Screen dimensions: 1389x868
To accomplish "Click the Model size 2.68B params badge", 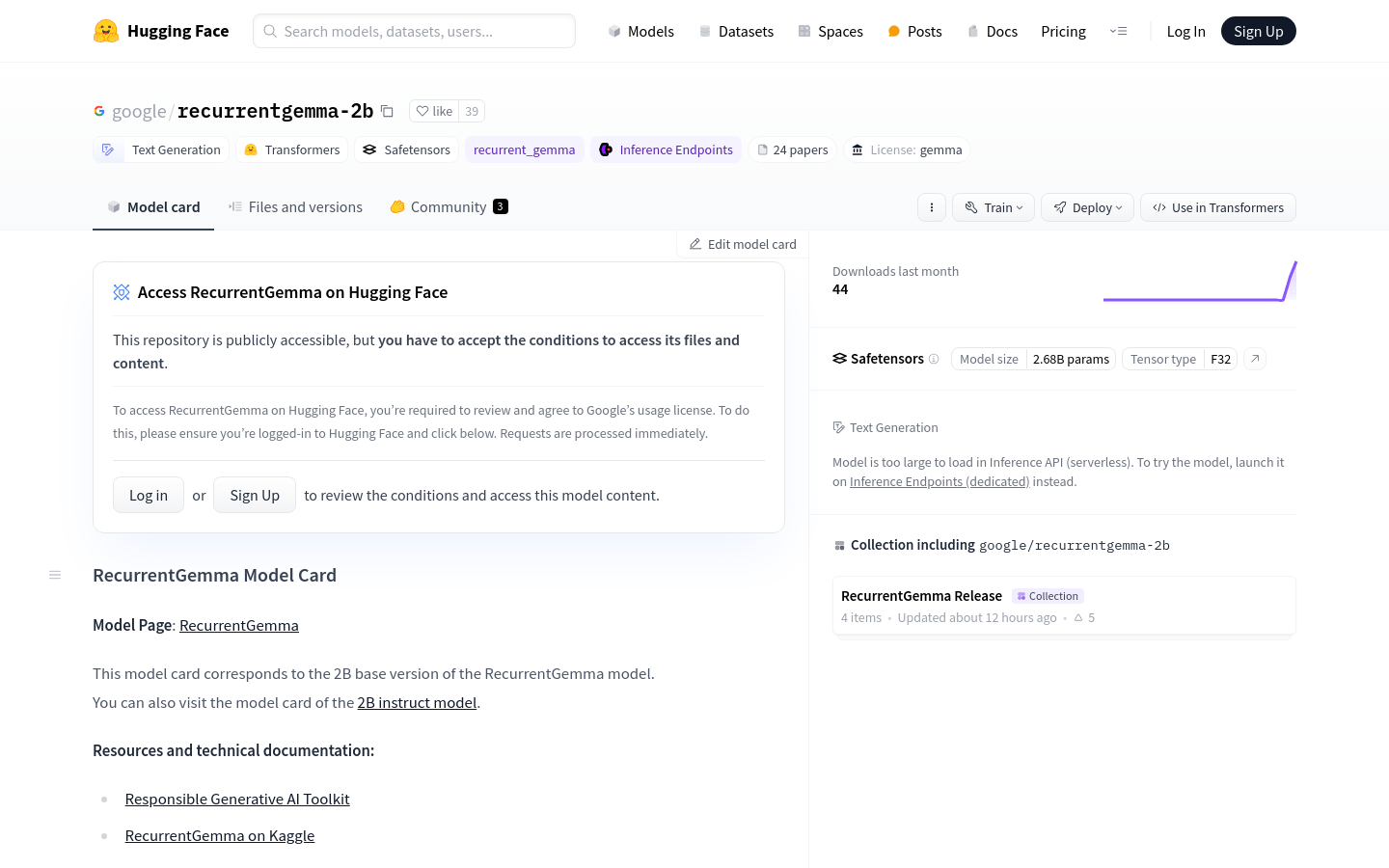I will 1033,359.
